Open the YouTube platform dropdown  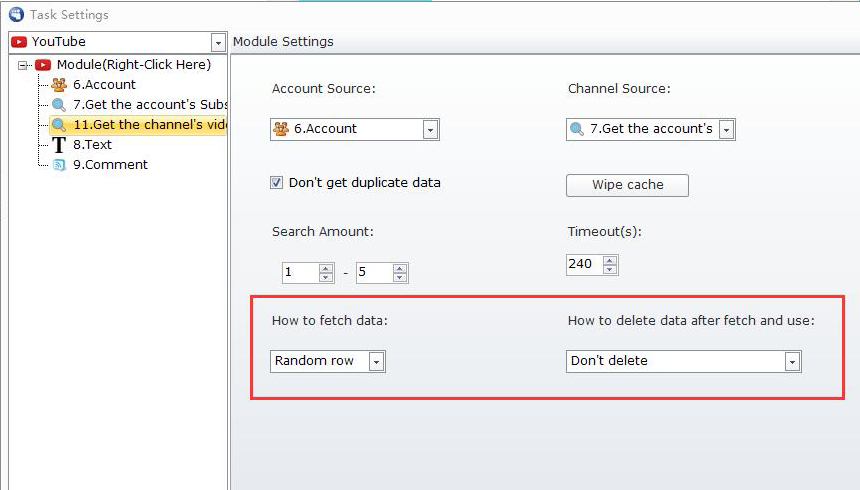(218, 42)
